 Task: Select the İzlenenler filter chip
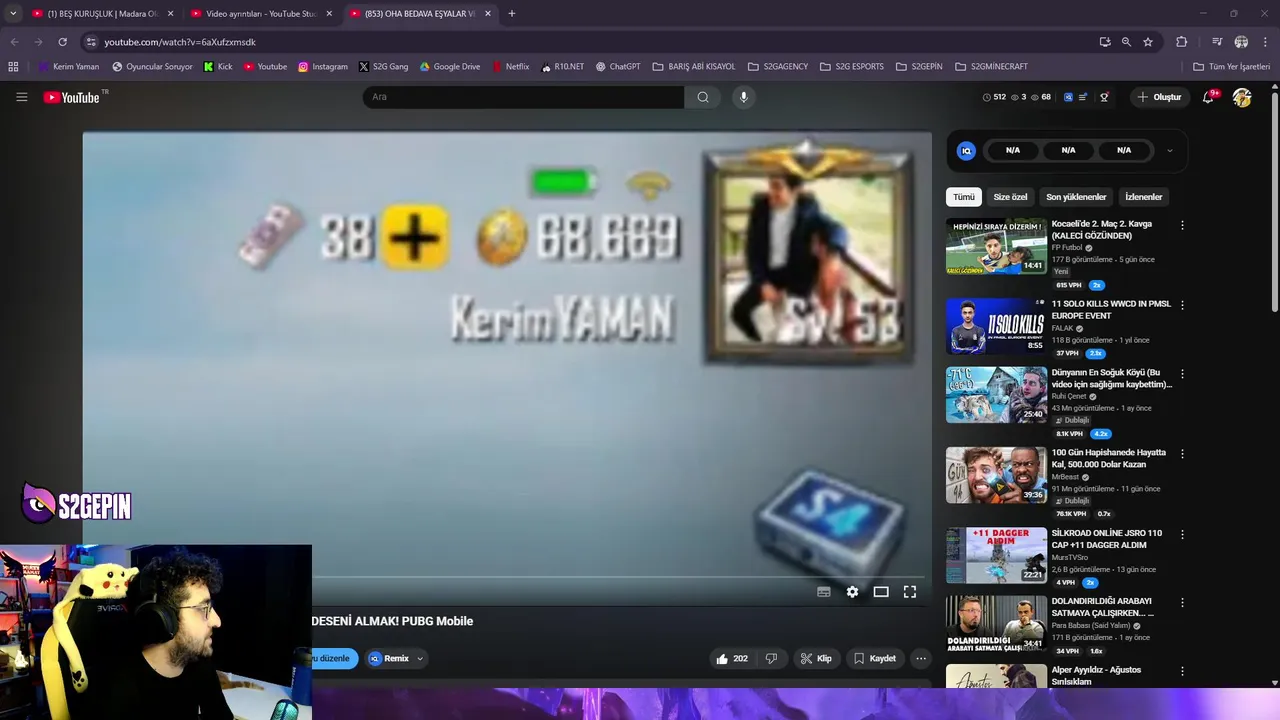click(1143, 197)
